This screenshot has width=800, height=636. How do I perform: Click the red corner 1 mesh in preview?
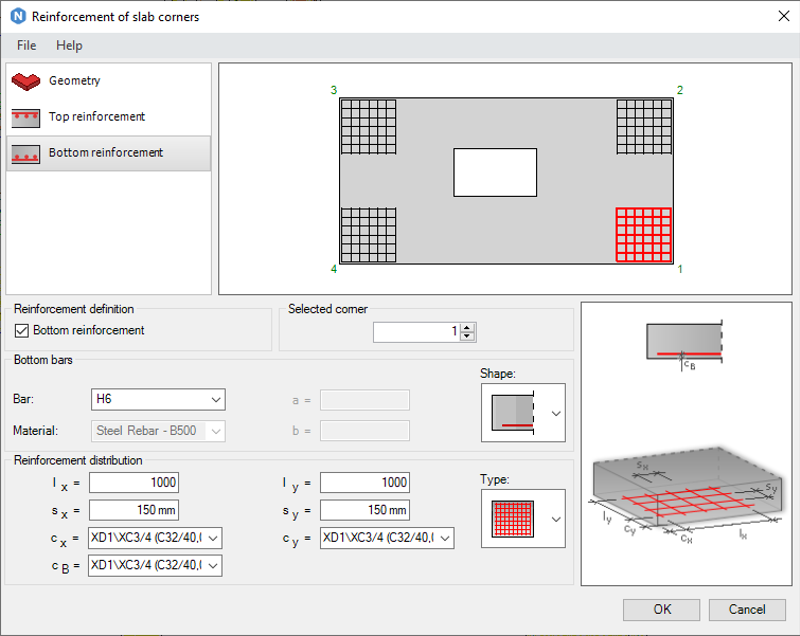coord(644,235)
